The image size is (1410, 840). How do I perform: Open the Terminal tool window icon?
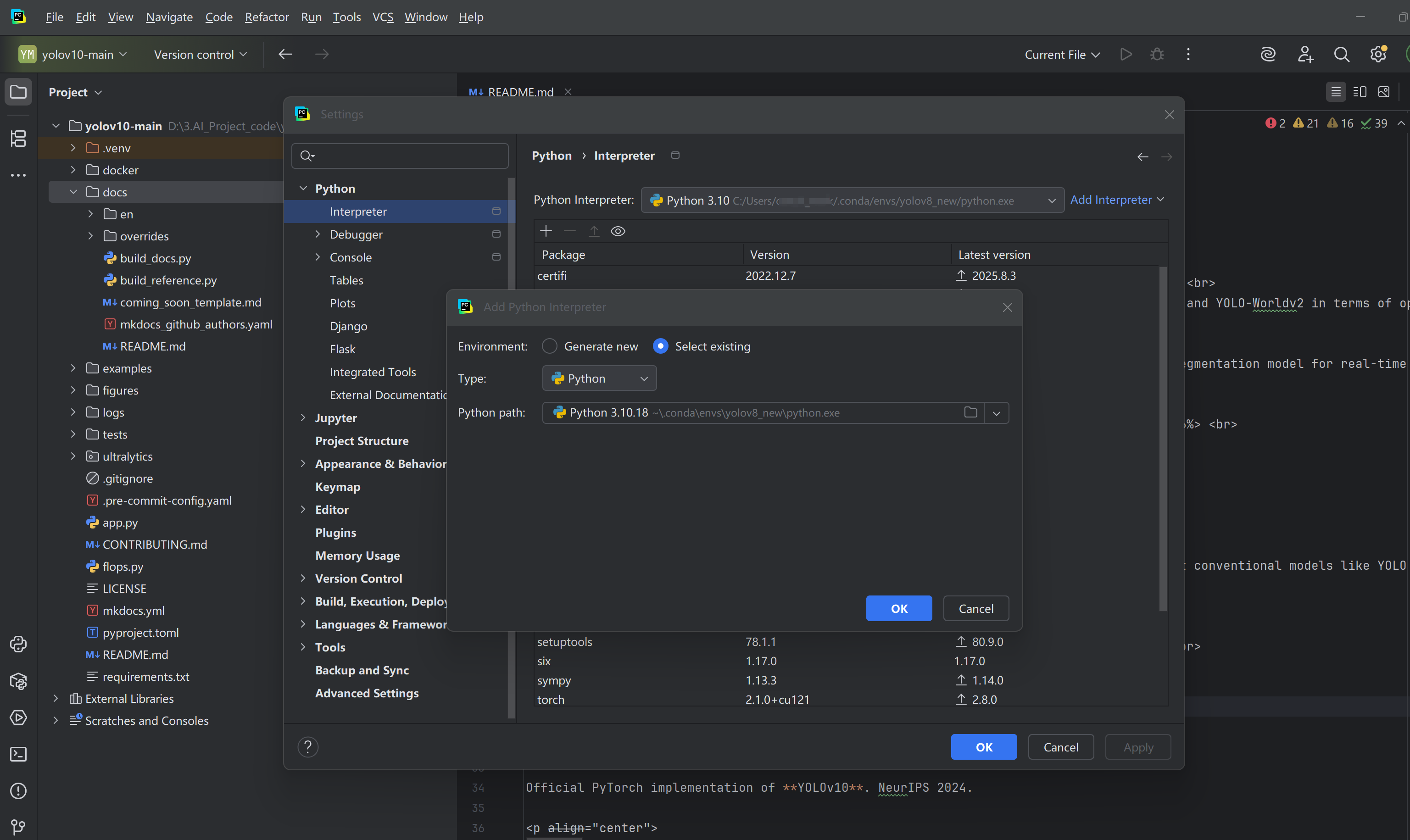(x=18, y=753)
